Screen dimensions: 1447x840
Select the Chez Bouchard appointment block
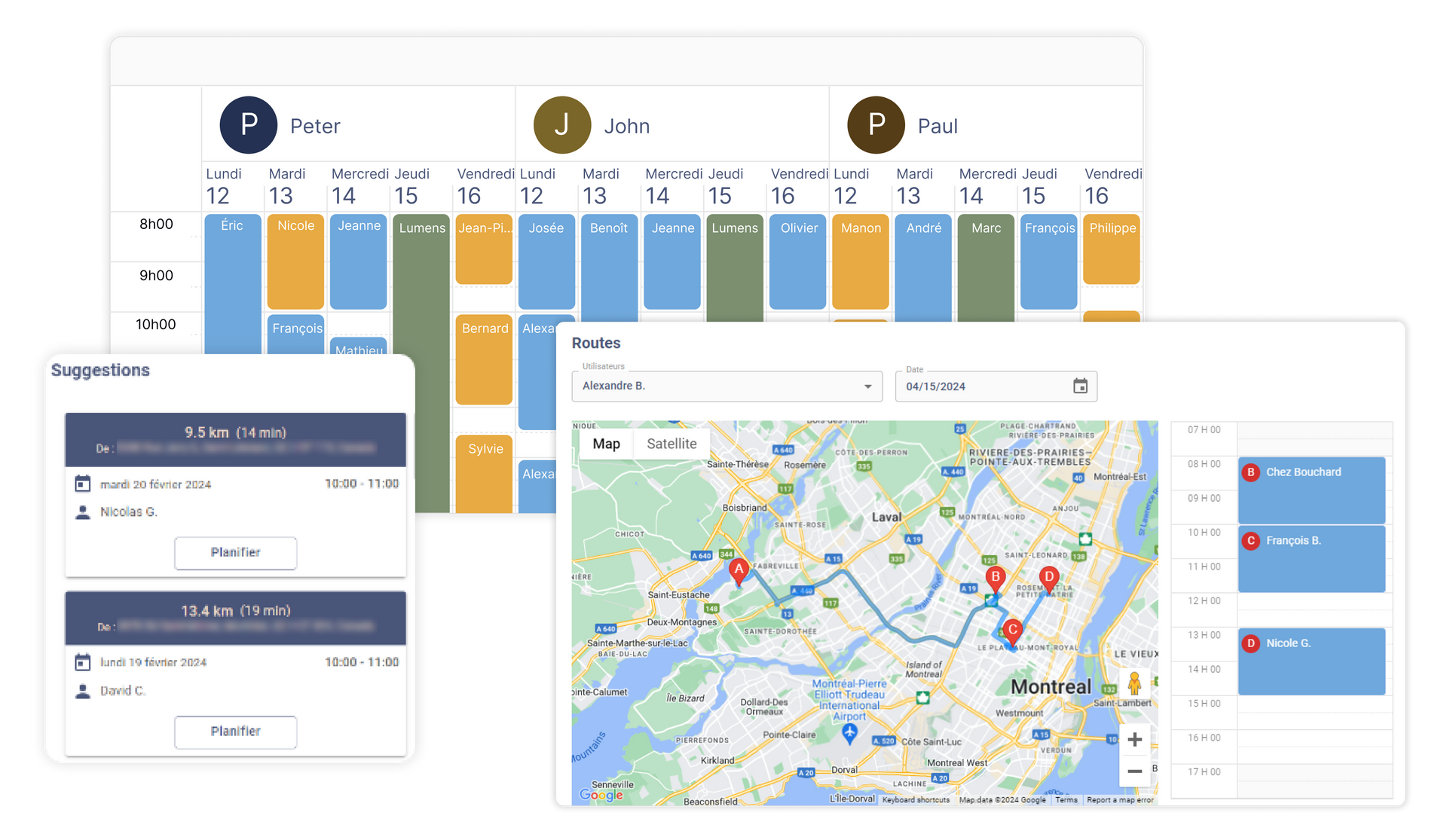1311,490
